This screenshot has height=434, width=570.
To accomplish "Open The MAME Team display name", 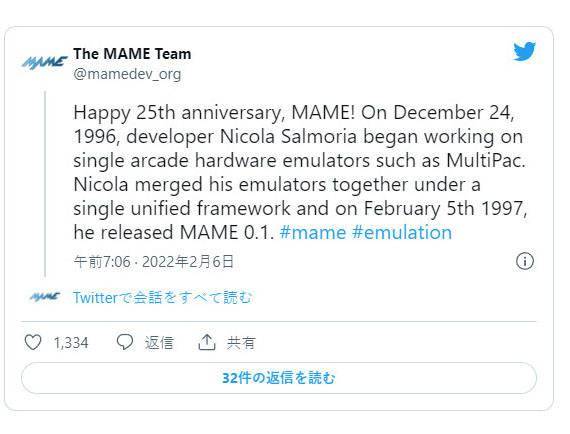I will 132,54.
